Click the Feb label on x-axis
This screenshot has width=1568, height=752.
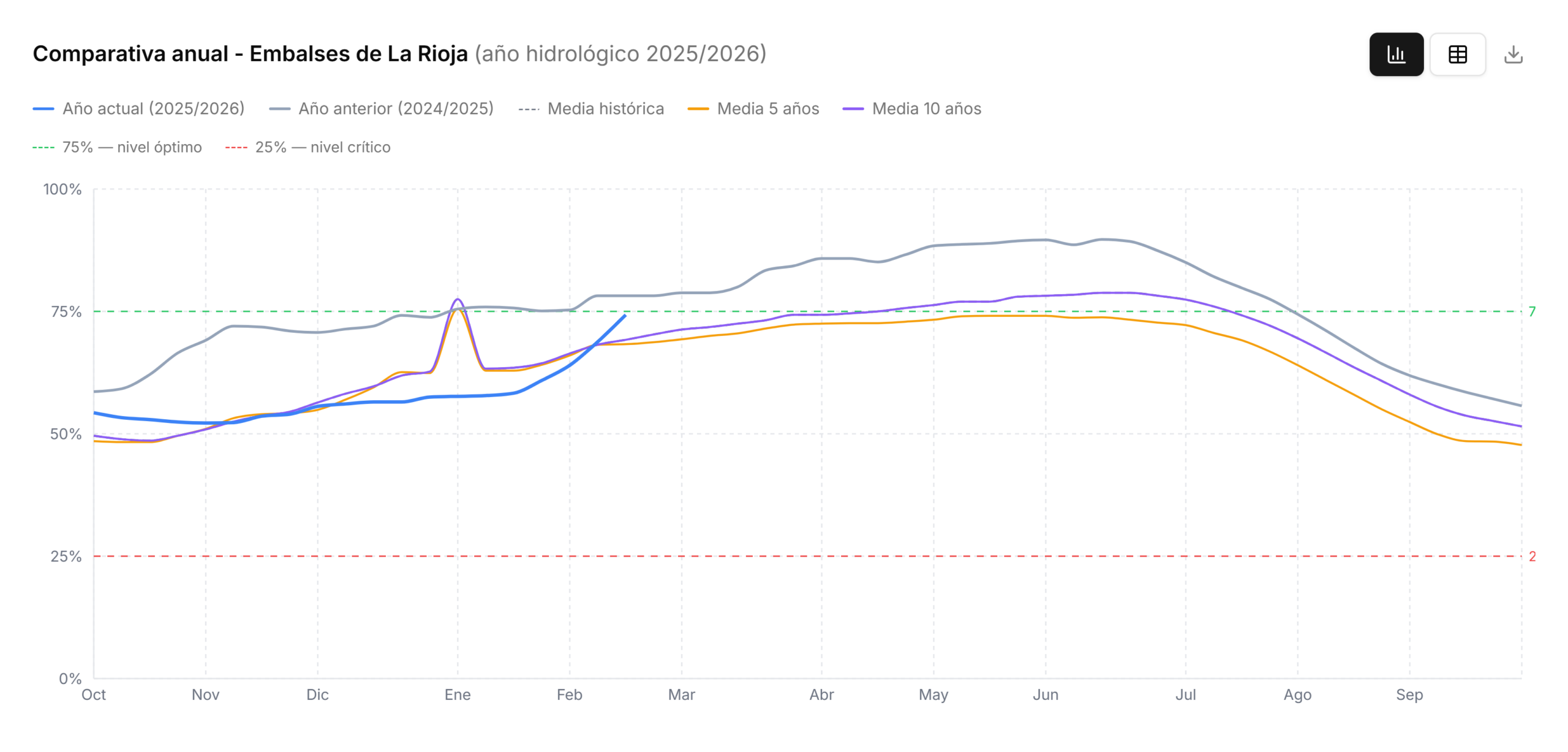pyautogui.click(x=569, y=694)
